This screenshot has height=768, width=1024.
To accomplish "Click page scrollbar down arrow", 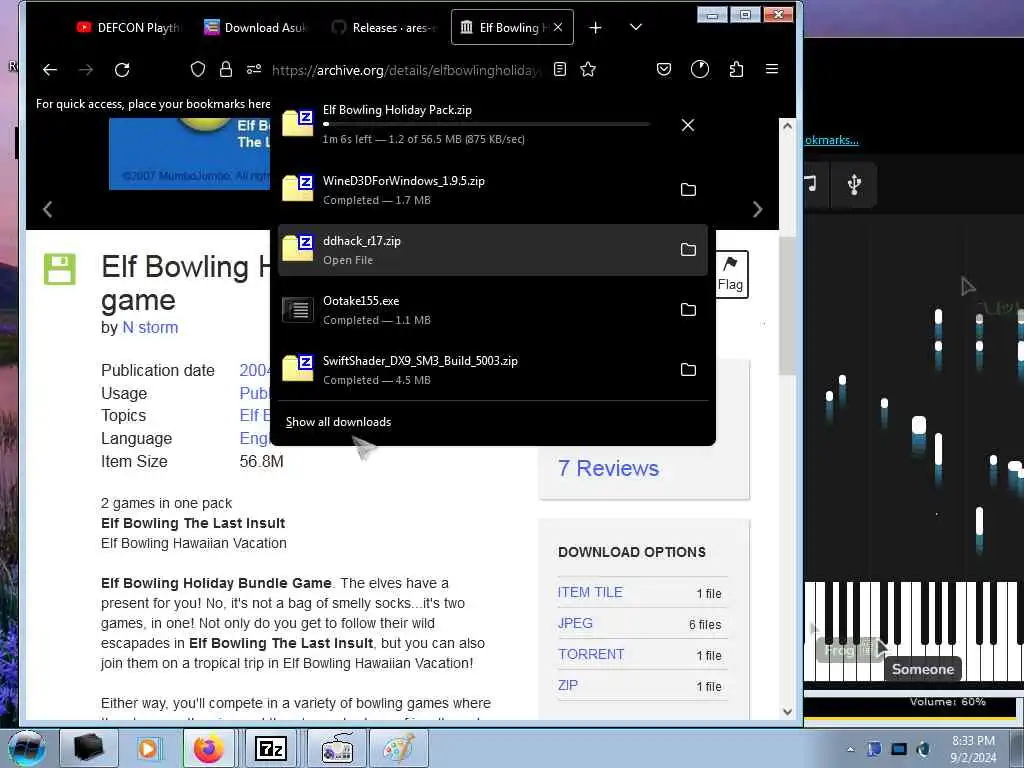I will coord(787,712).
